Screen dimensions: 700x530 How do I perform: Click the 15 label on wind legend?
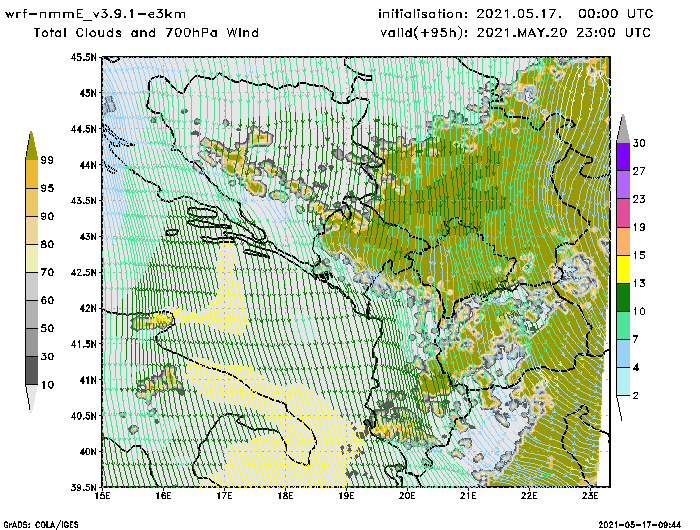[639, 255]
